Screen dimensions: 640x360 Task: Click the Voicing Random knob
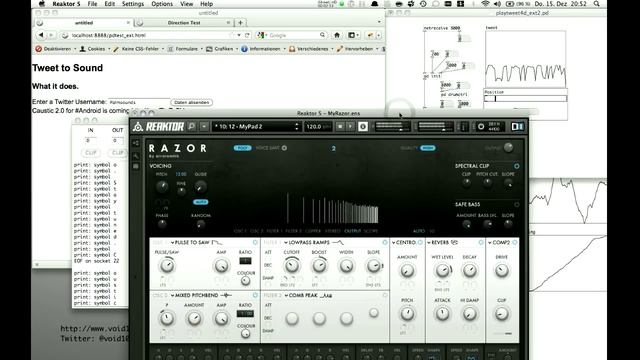(x=200, y=224)
